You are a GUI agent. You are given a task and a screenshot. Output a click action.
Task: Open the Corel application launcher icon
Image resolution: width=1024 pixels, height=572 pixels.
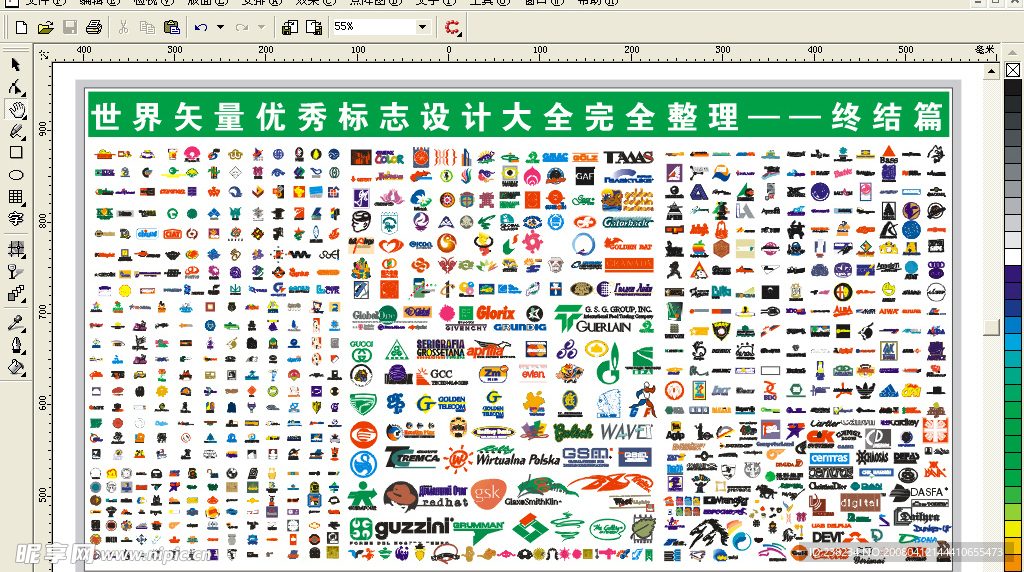click(452, 27)
